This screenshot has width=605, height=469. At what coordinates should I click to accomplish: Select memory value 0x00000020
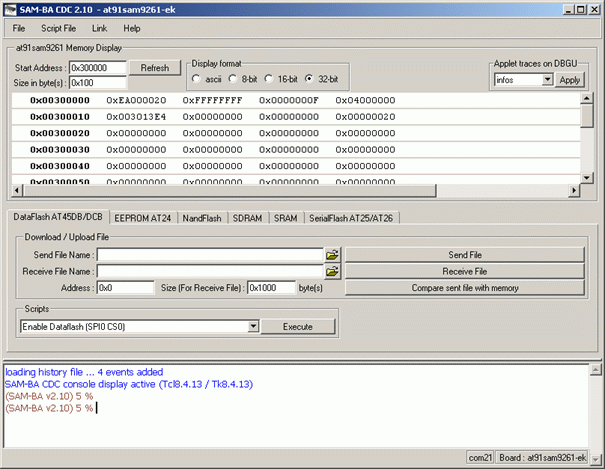(x=365, y=117)
